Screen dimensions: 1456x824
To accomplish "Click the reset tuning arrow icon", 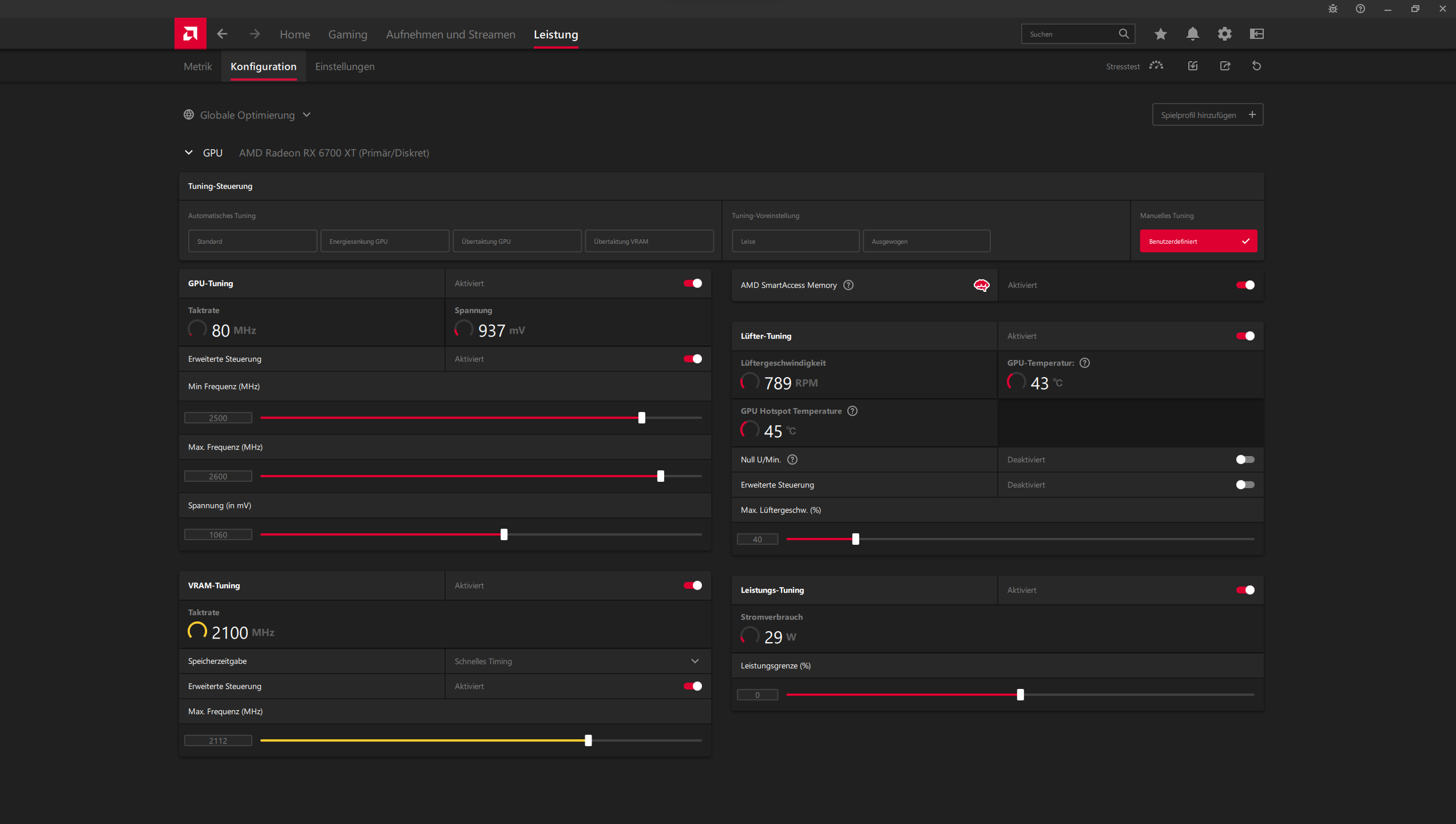I will (x=1256, y=66).
